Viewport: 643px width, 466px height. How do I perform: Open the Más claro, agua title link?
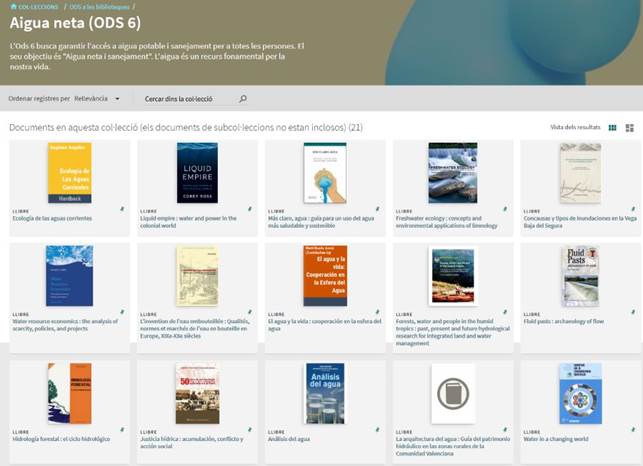click(x=320, y=223)
